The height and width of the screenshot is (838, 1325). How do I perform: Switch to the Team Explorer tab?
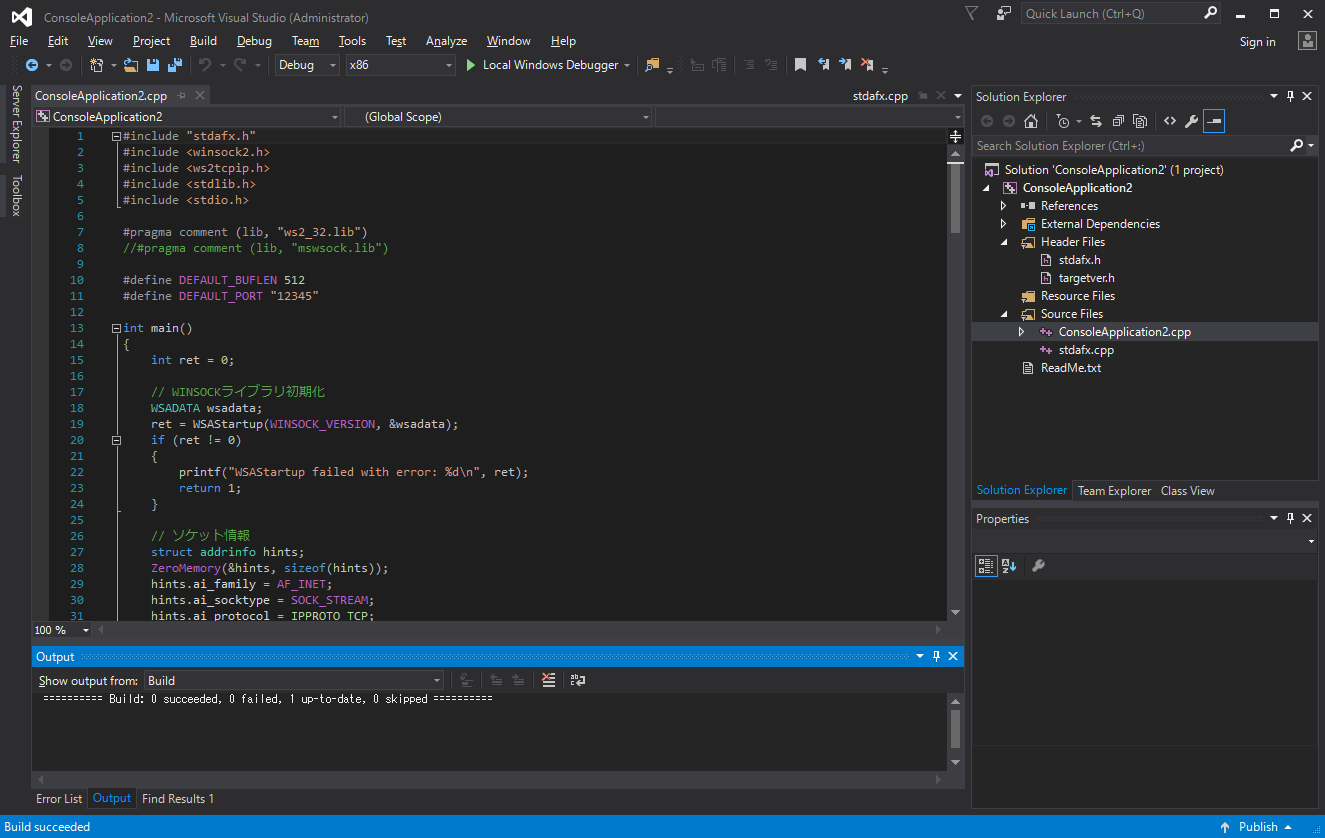point(1114,491)
